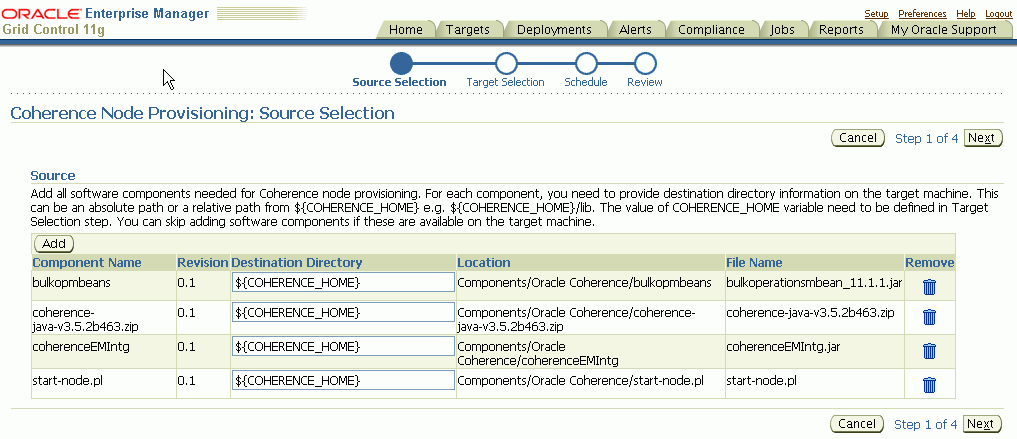Open the Help link
This screenshot has height=439, width=1017.
966,14
